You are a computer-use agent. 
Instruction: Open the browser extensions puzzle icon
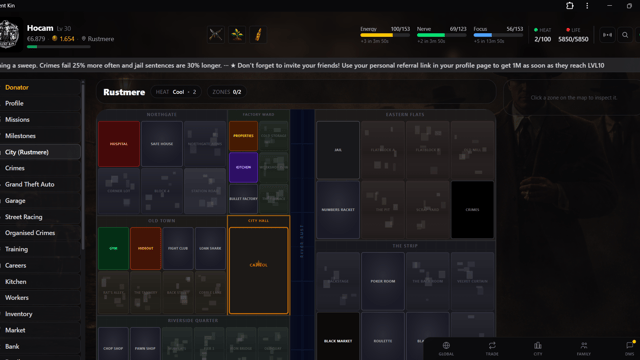[570, 6]
